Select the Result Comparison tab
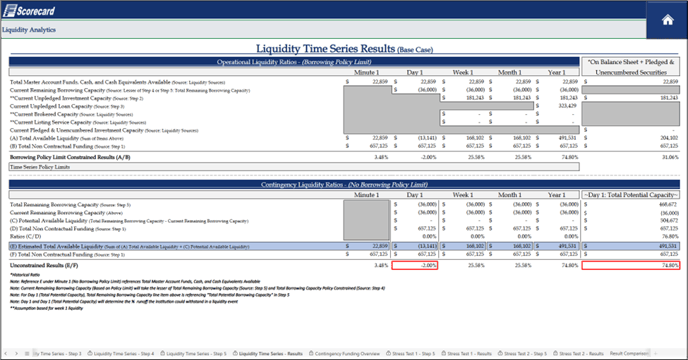 [629, 353]
